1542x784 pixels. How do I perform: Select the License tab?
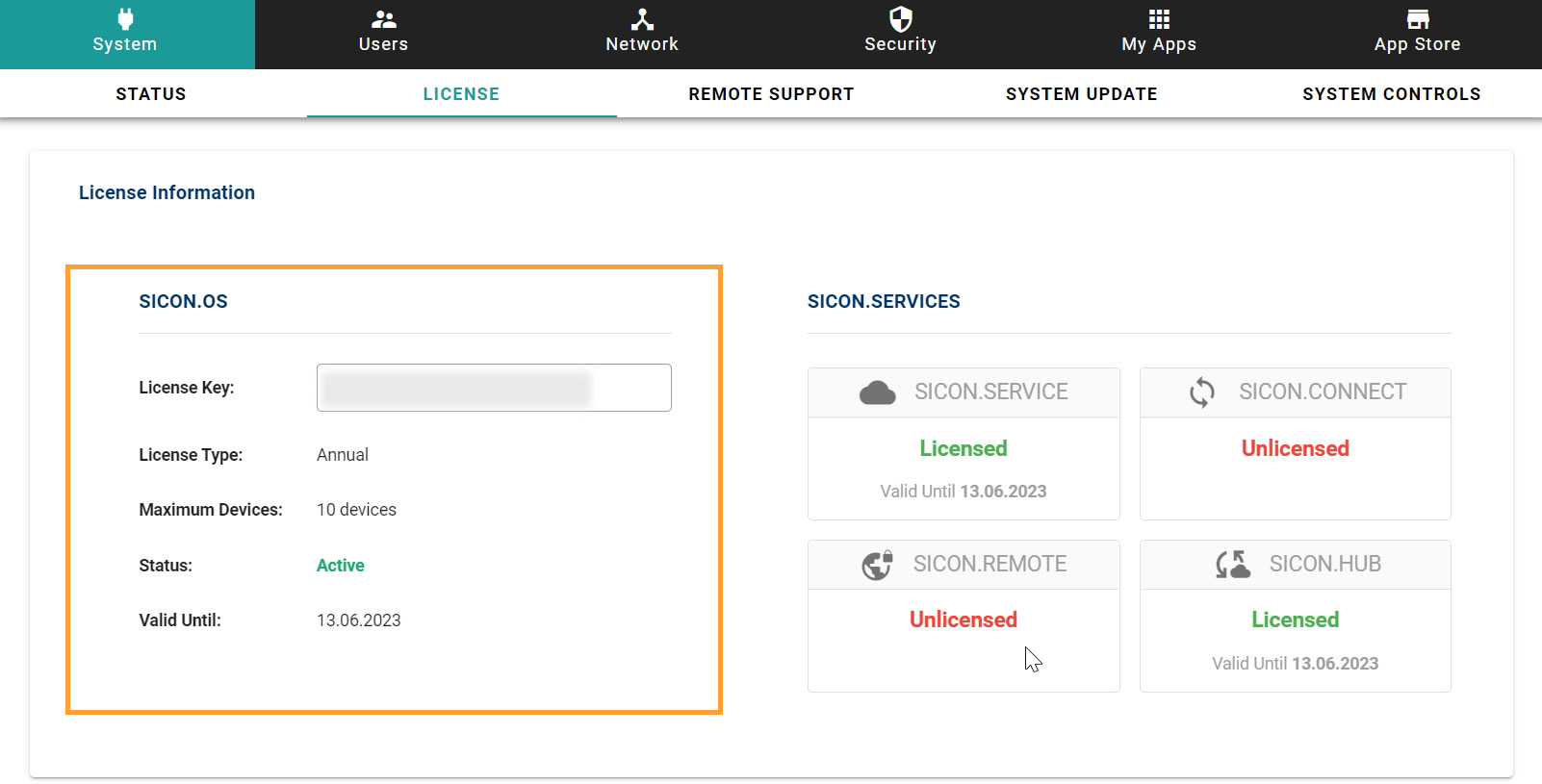(x=461, y=94)
